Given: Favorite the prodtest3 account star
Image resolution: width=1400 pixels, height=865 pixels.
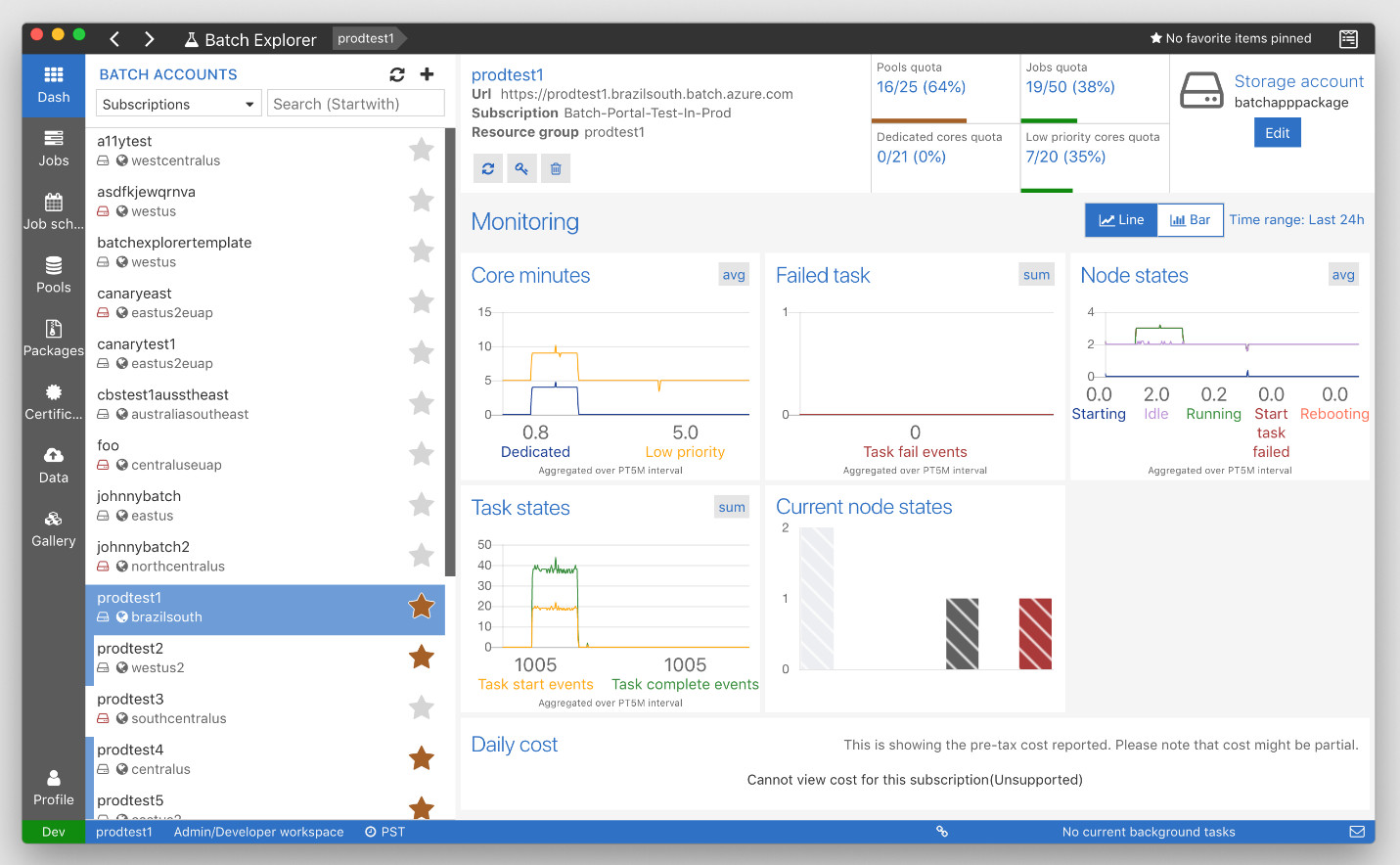Looking at the screenshot, I should [422, 707].
